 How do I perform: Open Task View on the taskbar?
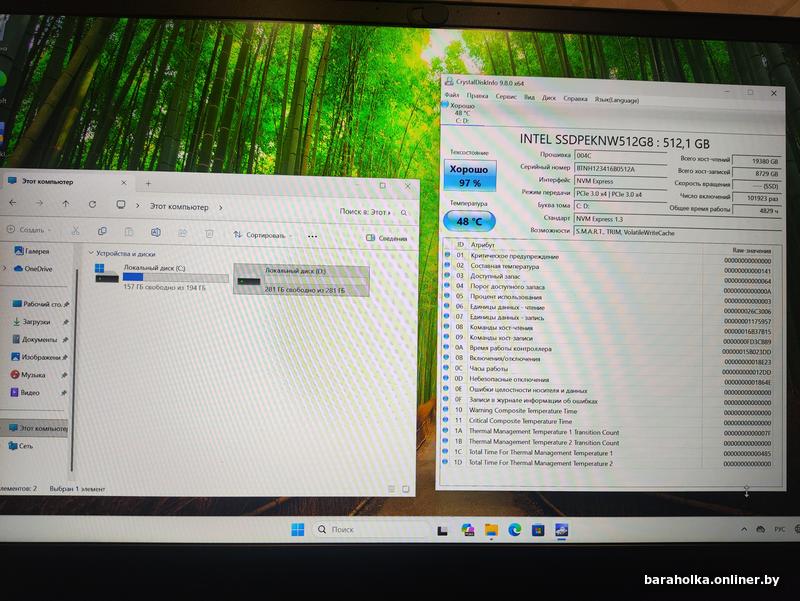point(442,531)
